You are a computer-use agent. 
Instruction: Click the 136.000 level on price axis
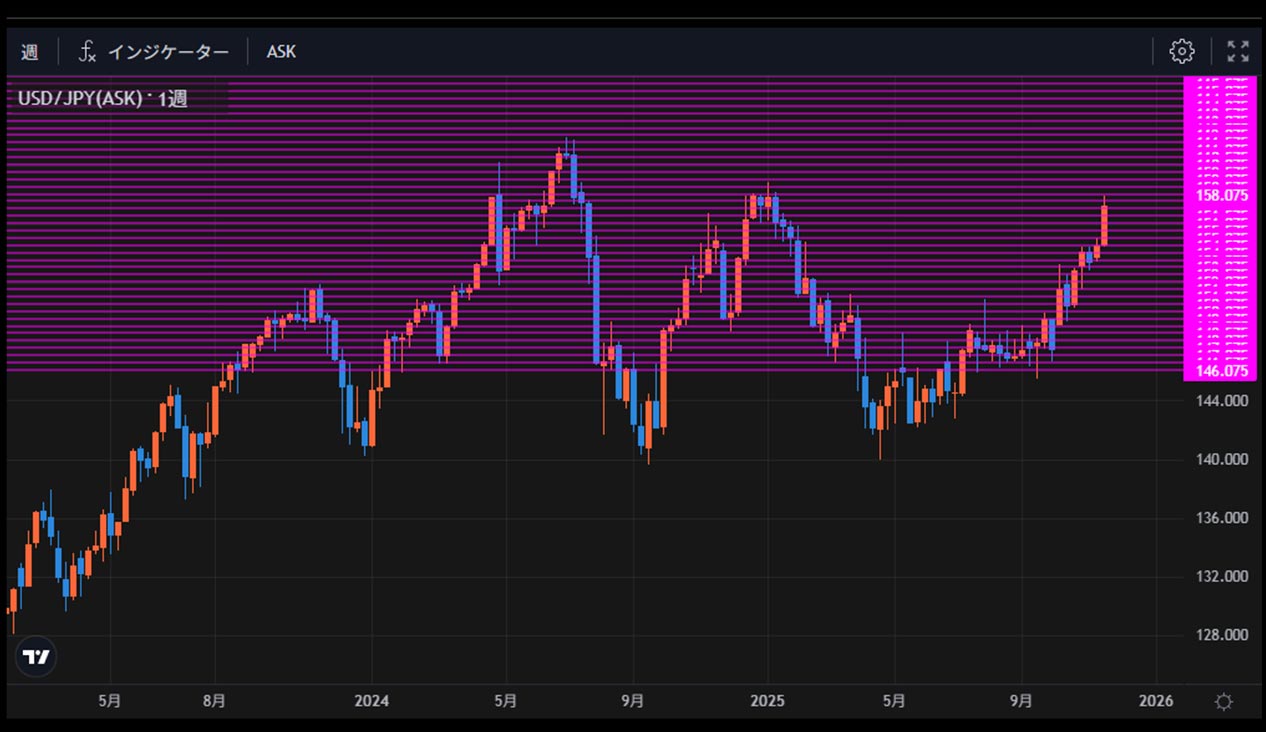coord(1221,518)
